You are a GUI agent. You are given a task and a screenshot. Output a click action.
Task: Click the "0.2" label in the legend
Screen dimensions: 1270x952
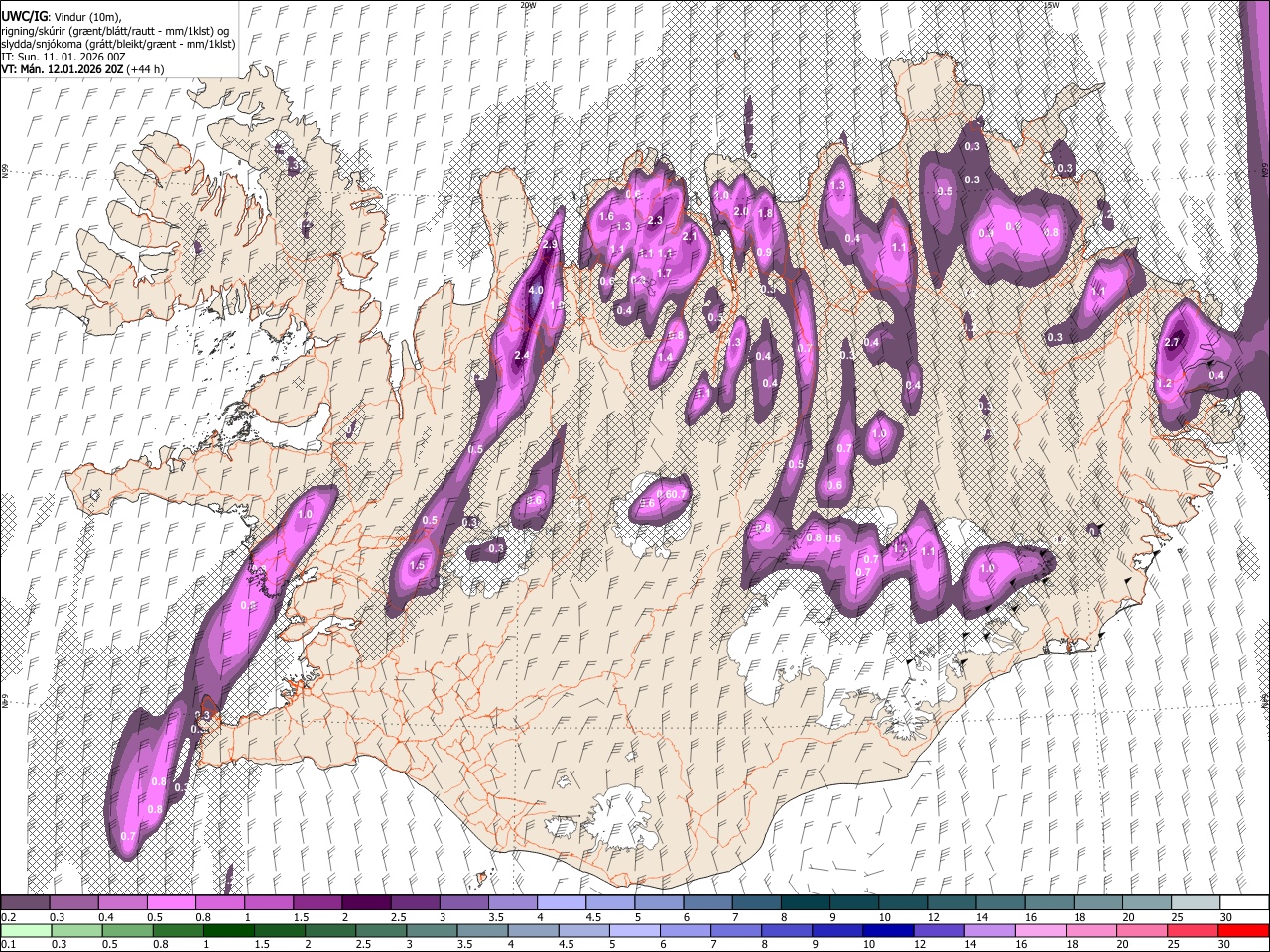(x=8, y=917)
